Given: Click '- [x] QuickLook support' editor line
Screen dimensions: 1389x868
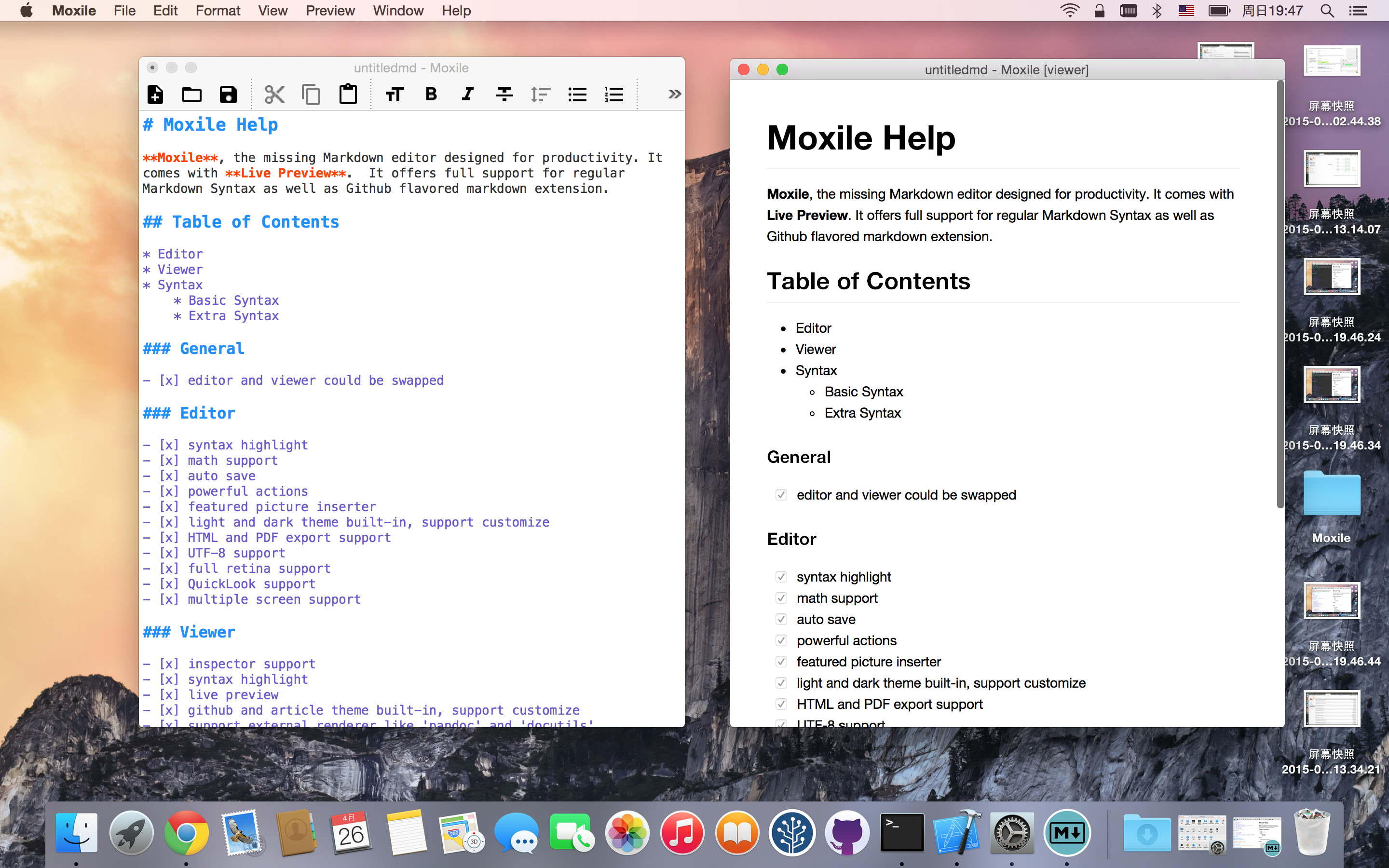Looking at the screenshot, I should pyautogui.click(x=229, y=584).
